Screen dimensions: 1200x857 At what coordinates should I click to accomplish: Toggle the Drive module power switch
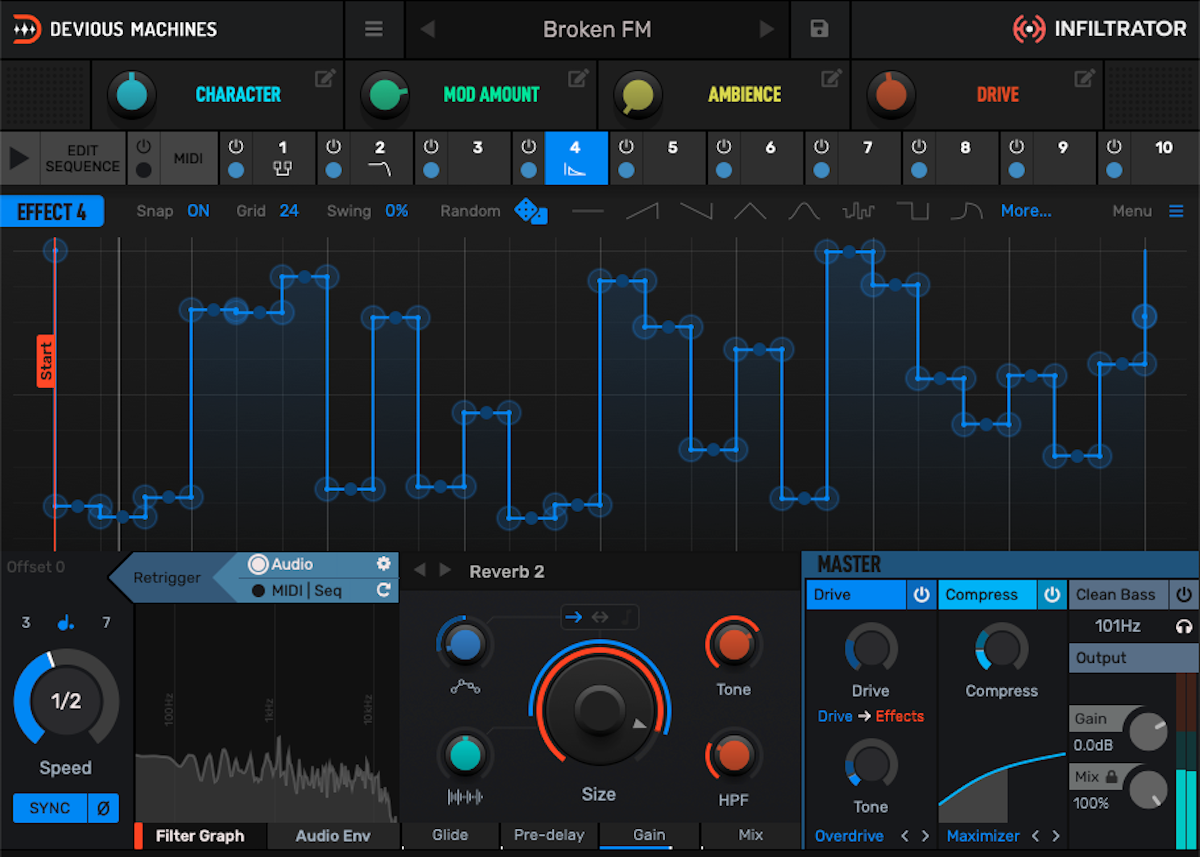pyautogui.click(x=920, y=594)
